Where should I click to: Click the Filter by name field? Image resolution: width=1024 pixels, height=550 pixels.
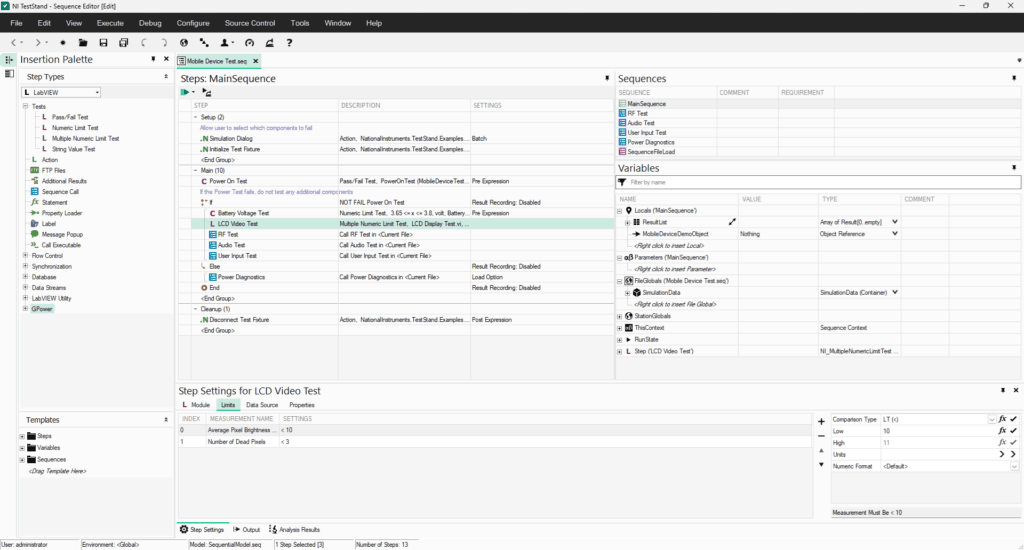(820, 183)
